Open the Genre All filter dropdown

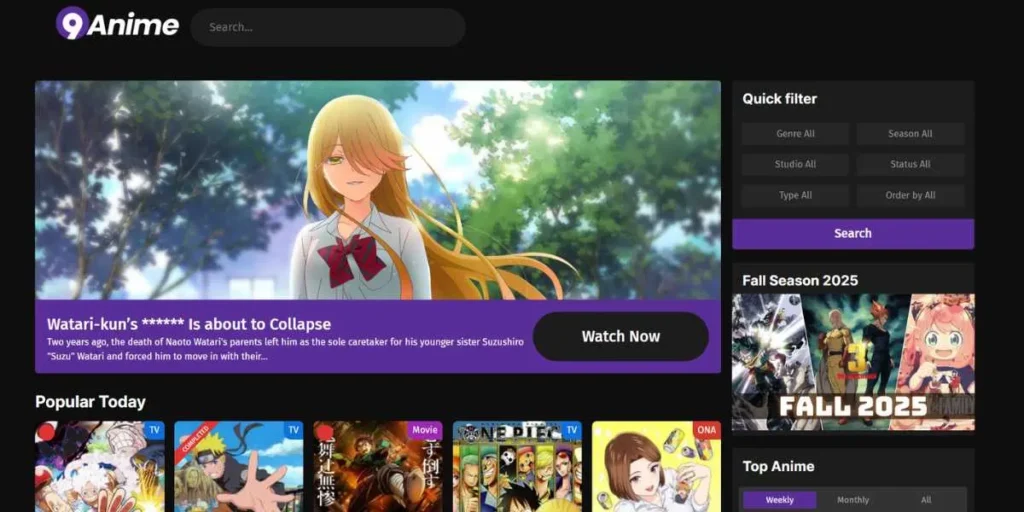pyautogui.click(x=795, y=134)
